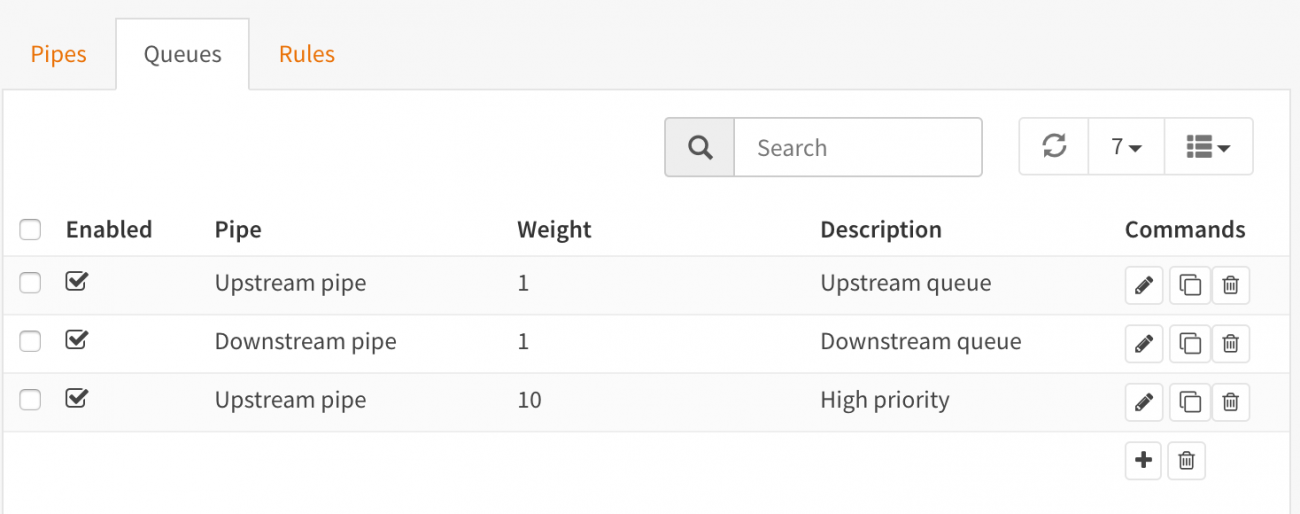Image resolution: width=1300 pixels, height=514 pixels.
Task: Click the delete selected trash icon below the table
Action: tap(1186, 461)
